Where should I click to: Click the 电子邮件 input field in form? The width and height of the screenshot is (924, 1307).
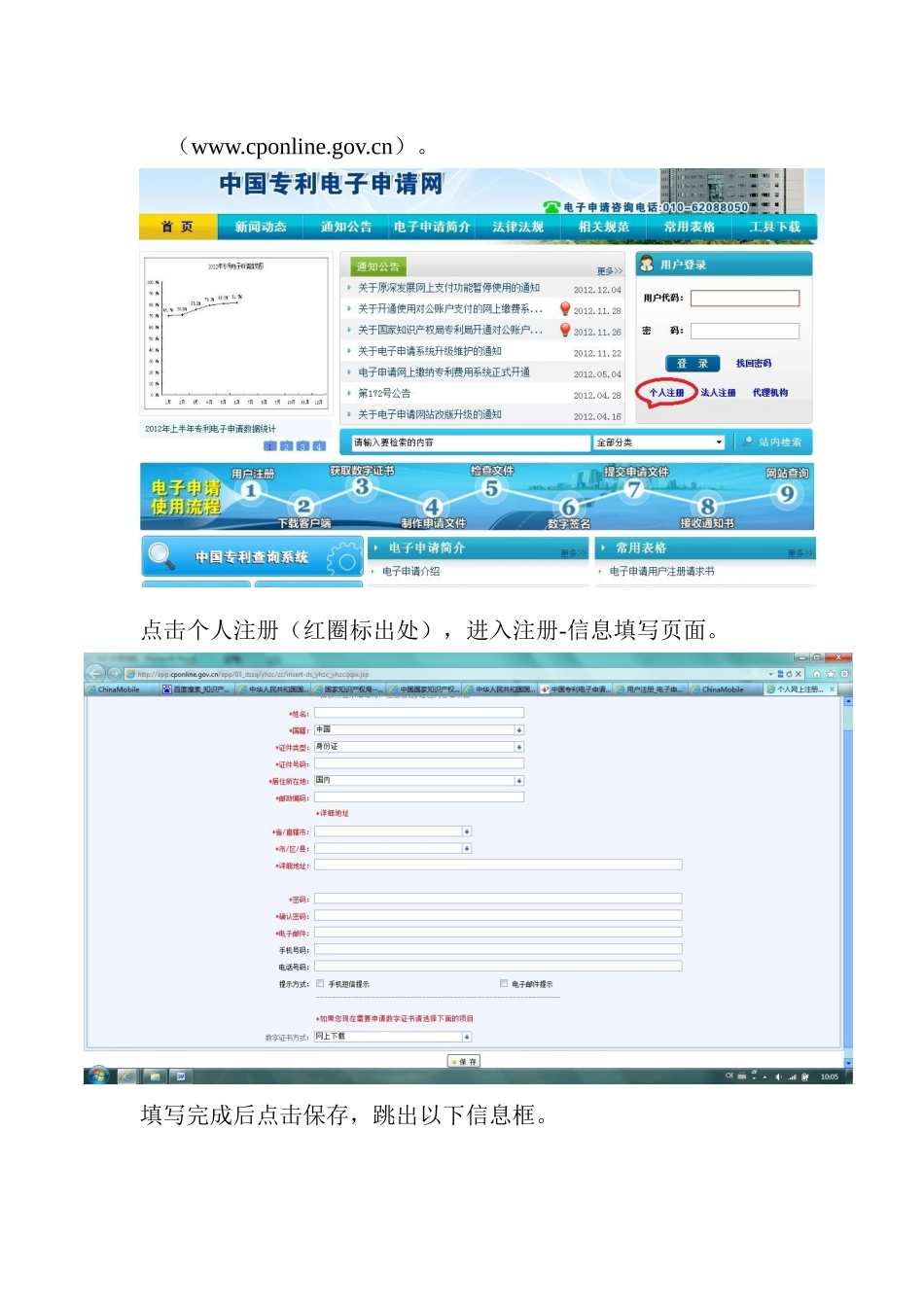tap(498, 933)
